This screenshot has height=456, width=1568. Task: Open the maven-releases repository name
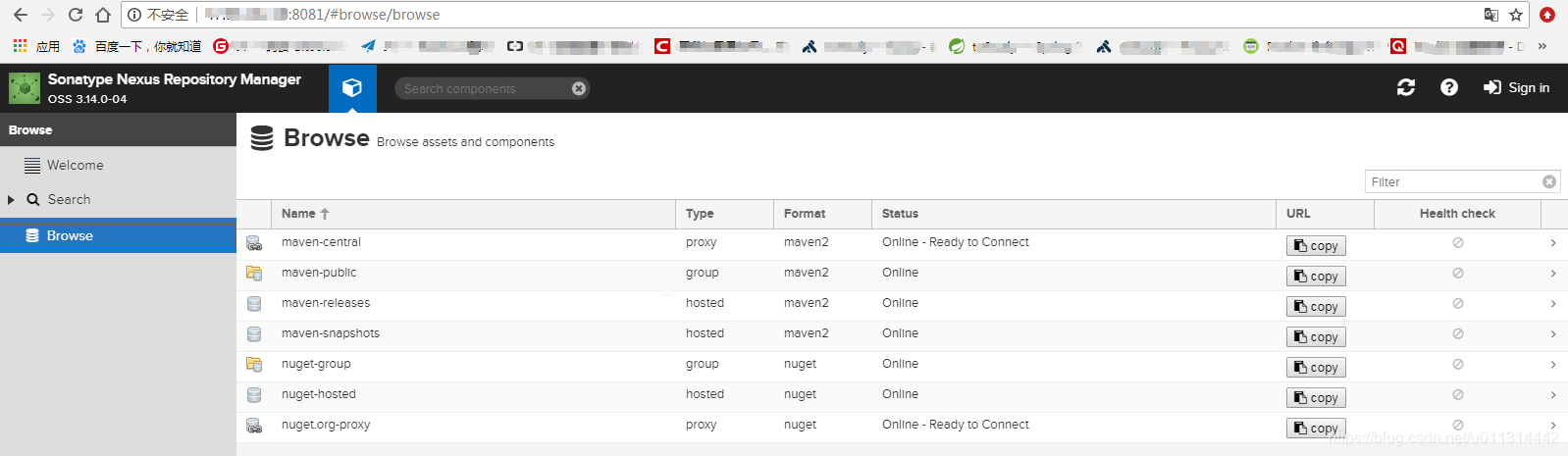click(326, 303)
